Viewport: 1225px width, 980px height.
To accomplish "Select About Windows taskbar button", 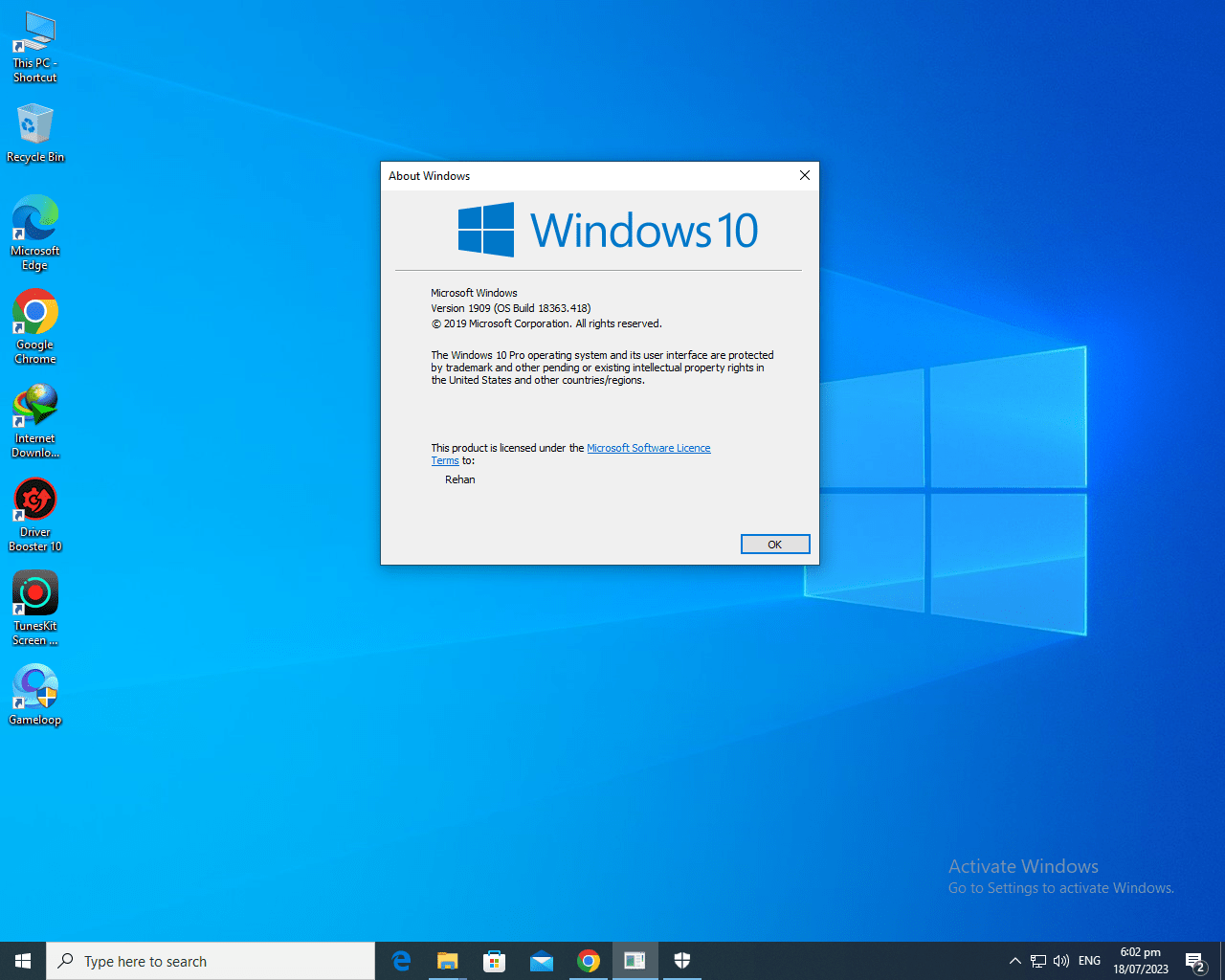I will coord(635,961).
